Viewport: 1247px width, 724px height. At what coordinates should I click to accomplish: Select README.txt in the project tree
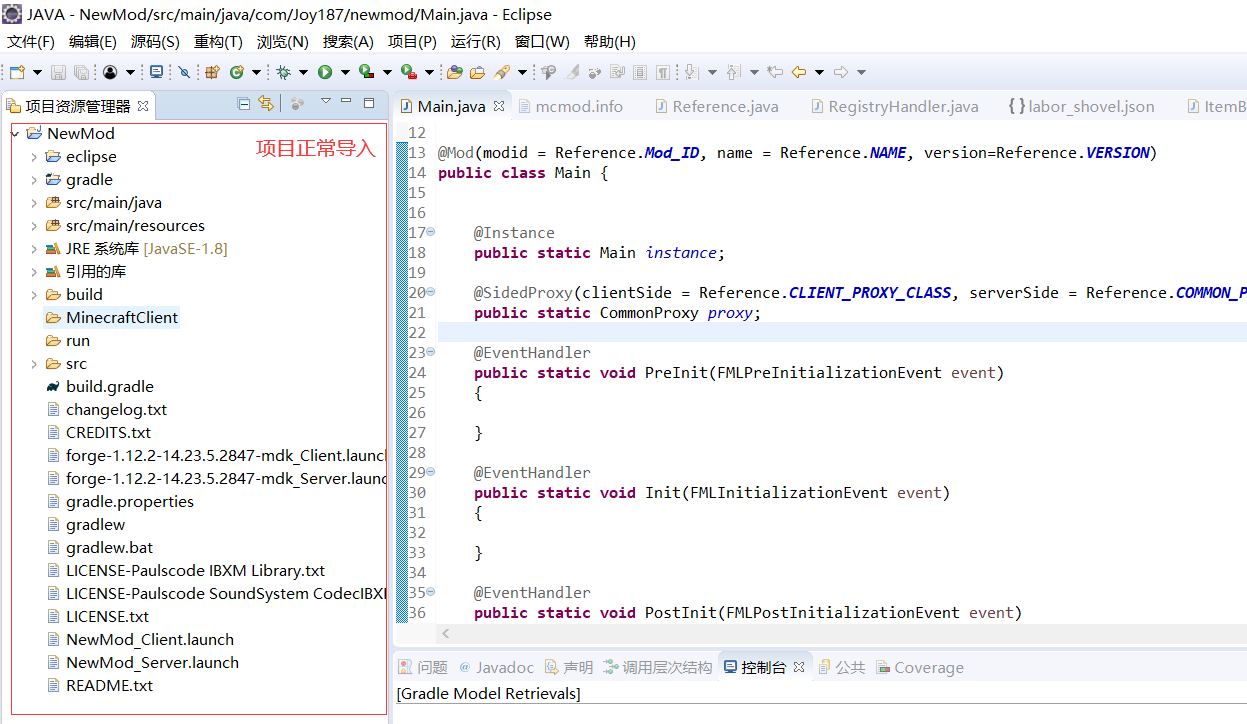100,686
